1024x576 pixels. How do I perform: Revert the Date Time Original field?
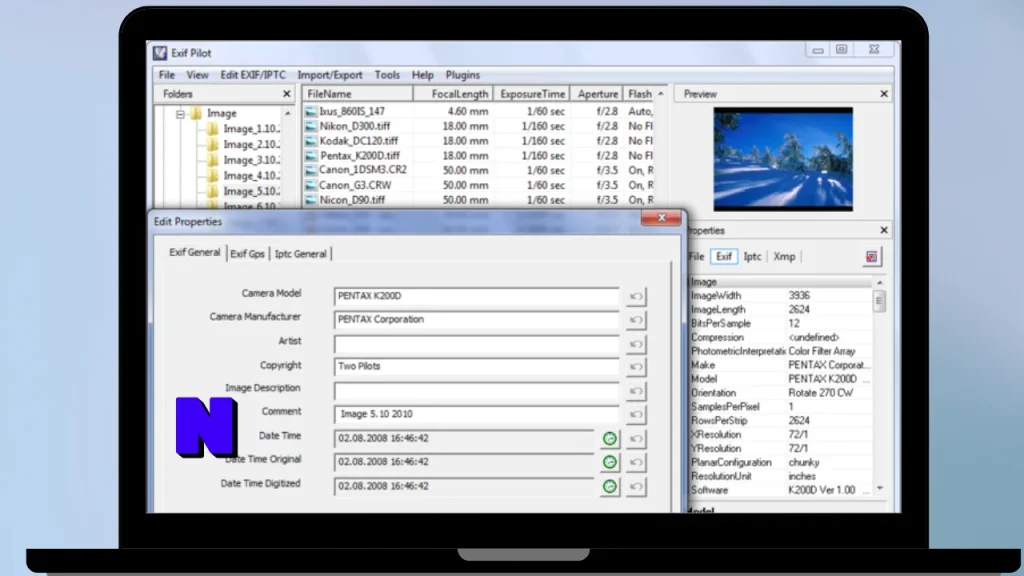(x=635, y=462)
